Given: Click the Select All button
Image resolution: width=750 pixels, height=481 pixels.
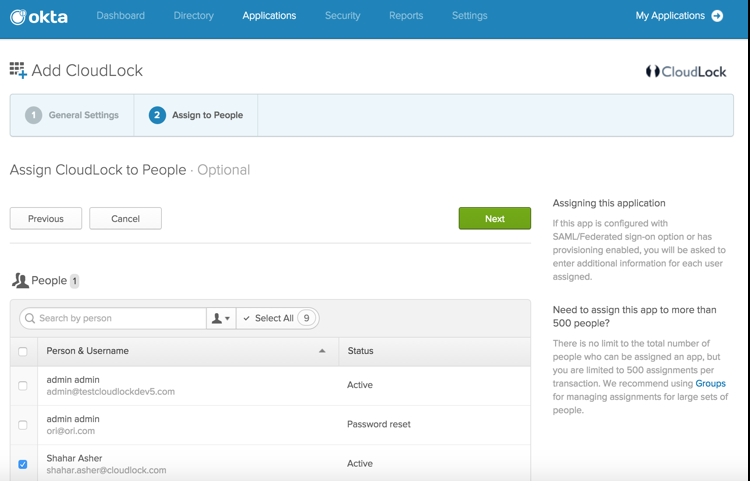Looking at the screenshot, I should [x=277, y=318].
